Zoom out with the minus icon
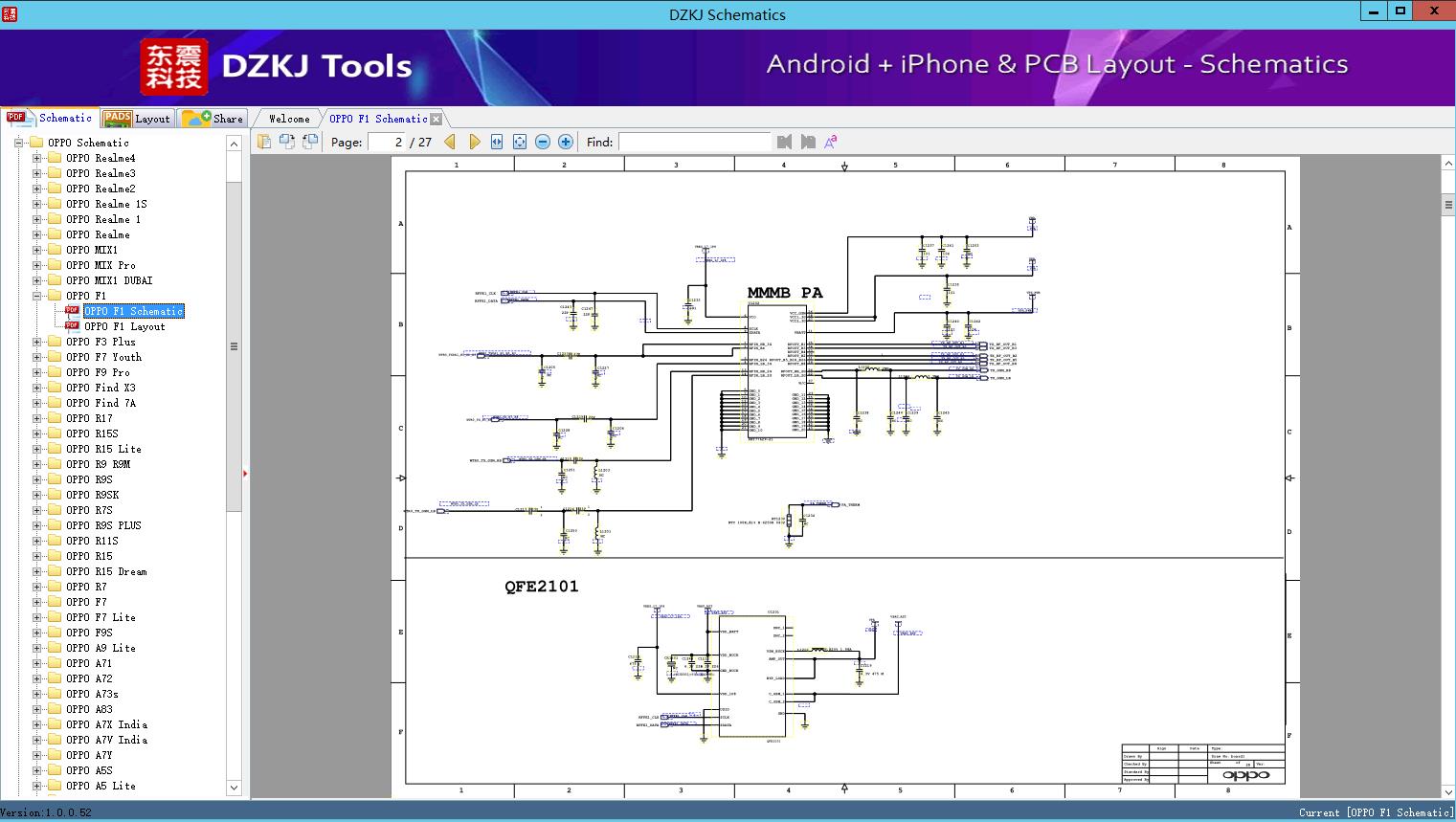 click(x=543, y=142)
